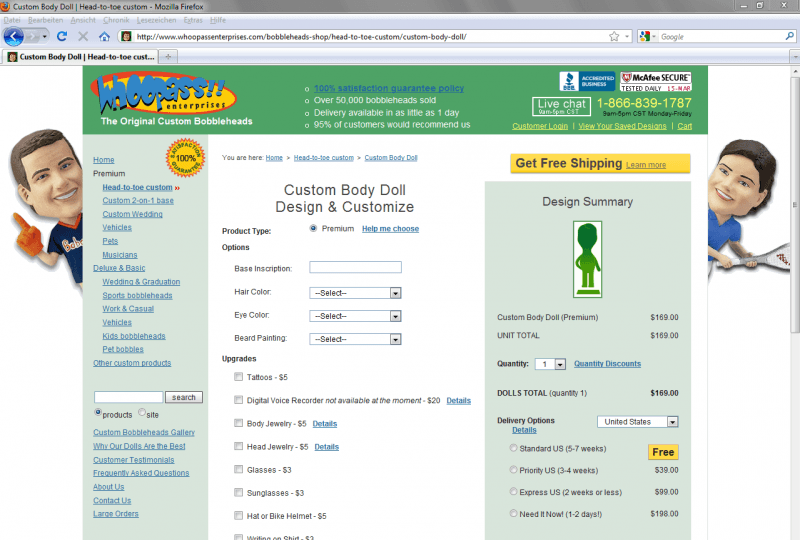Click the 100% satisfaction guarantee seal

coord(186,158)
